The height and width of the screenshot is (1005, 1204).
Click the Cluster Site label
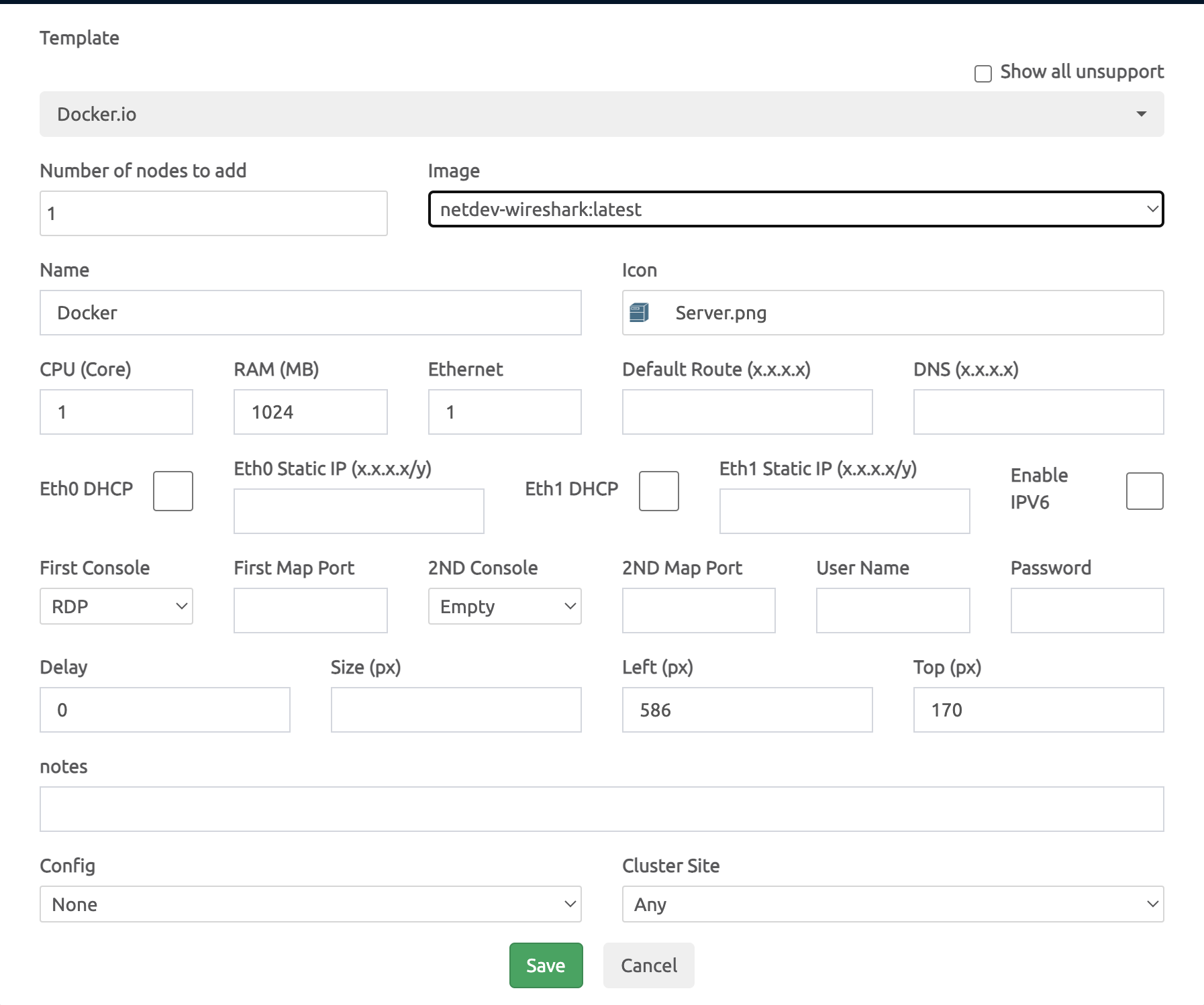pos(671,866)
